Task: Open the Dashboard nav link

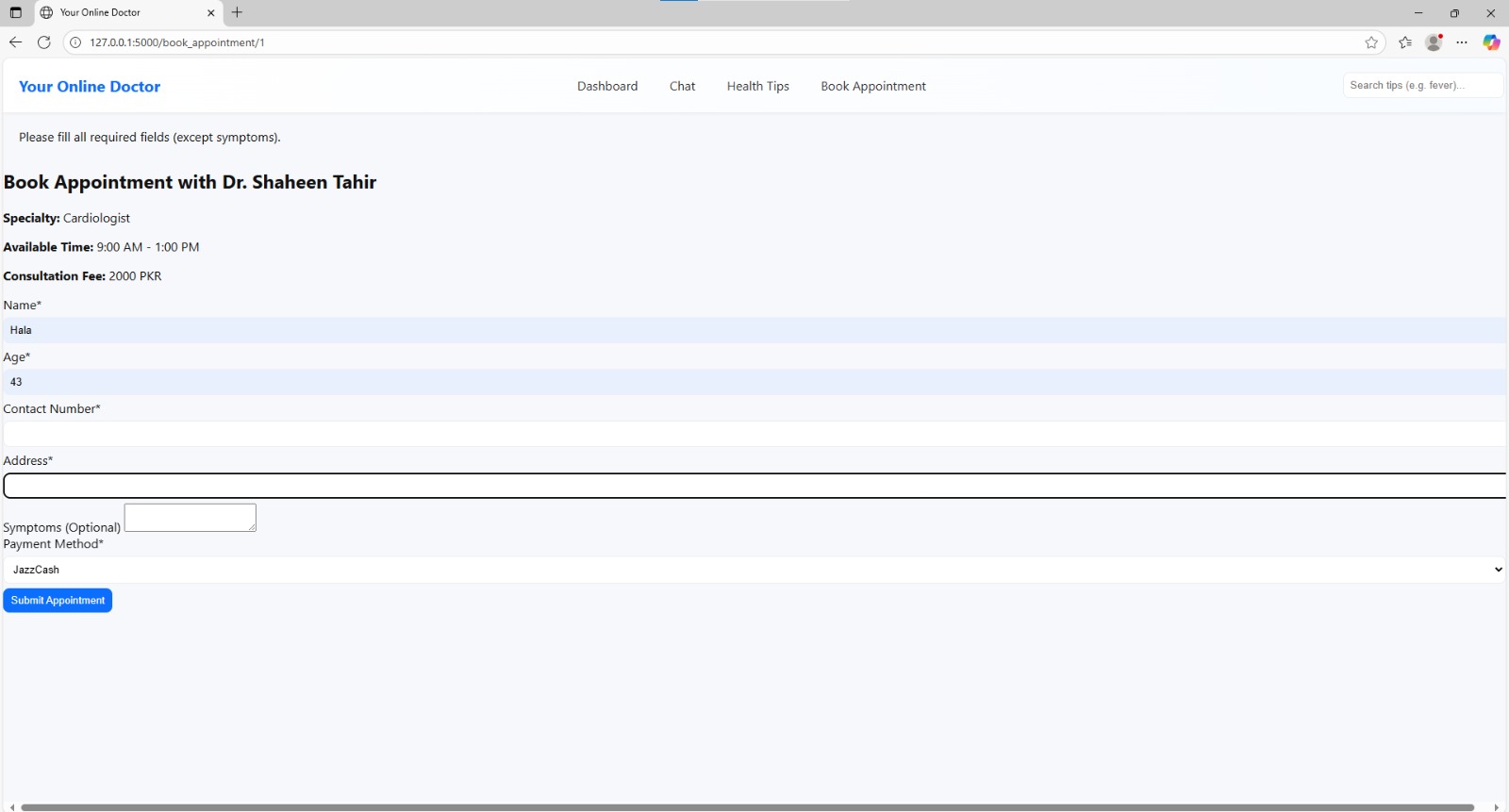Action: (x=607, y=86)
